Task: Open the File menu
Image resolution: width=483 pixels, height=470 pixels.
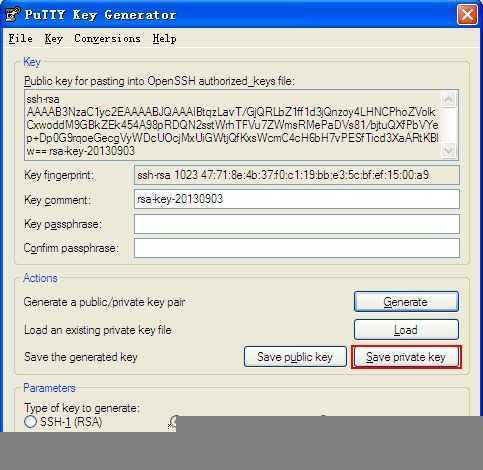Action: pyautogui.click(x=21, y=39)
